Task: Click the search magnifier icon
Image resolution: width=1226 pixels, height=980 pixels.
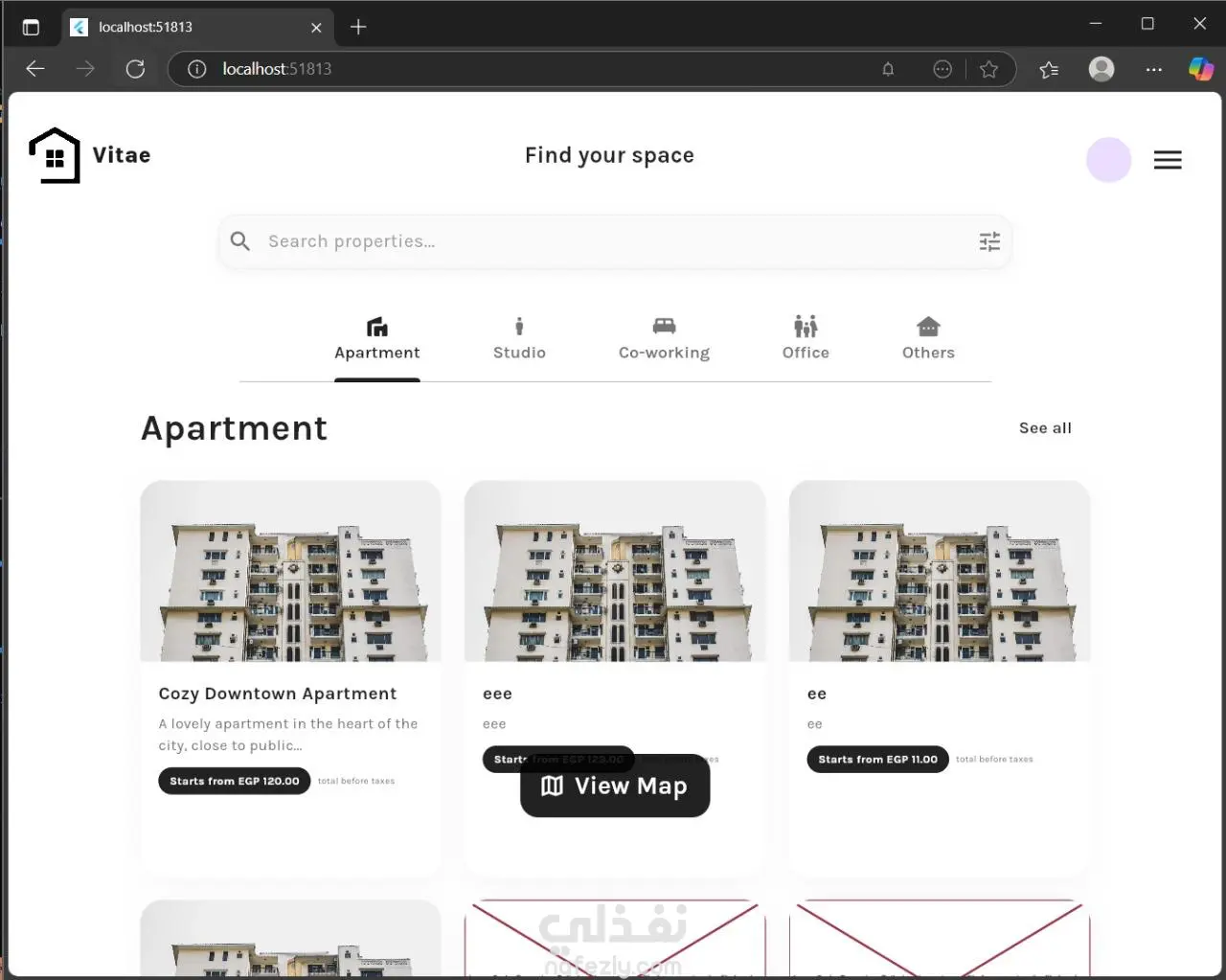Action: pyautogui.click(x=240, y=241)
